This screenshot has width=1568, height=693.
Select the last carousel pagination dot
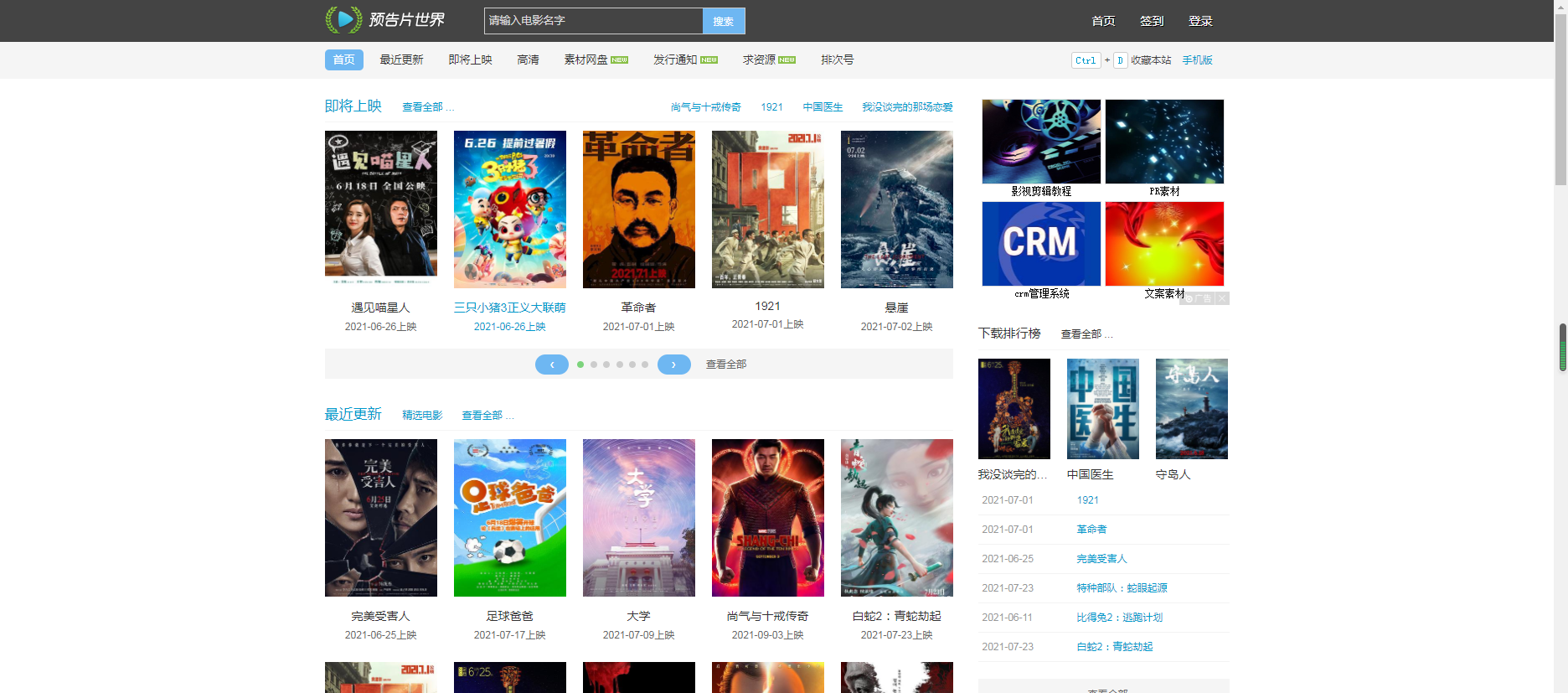645,365
